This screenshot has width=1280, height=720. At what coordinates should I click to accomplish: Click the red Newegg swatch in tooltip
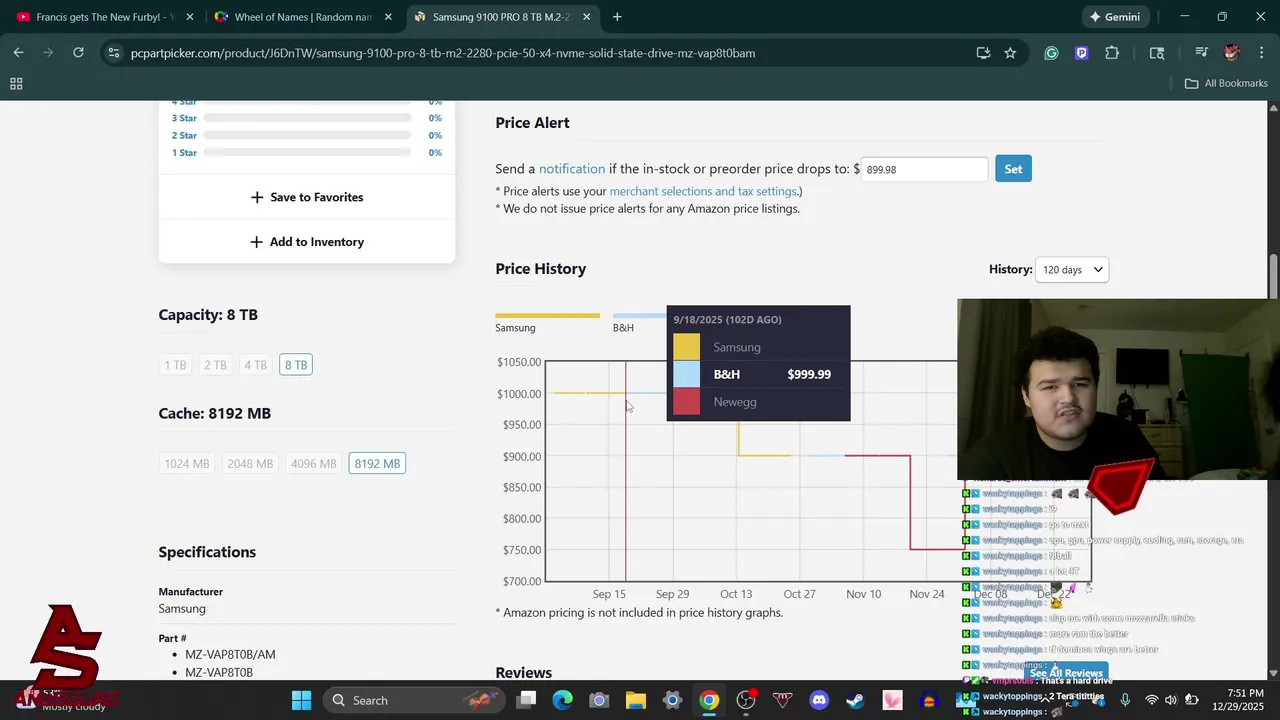[687, 402]
